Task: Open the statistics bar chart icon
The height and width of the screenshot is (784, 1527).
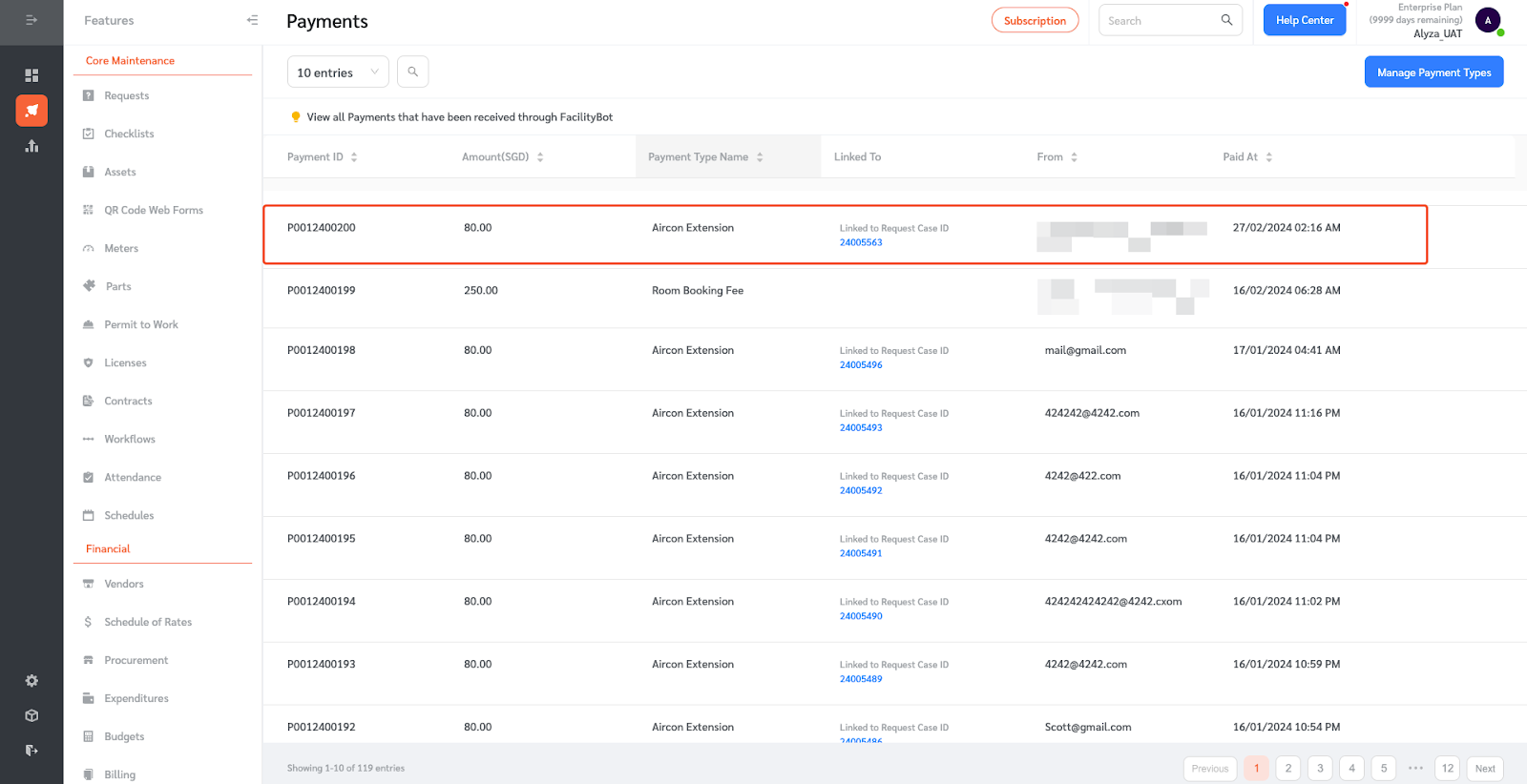Action: (31, 146)
